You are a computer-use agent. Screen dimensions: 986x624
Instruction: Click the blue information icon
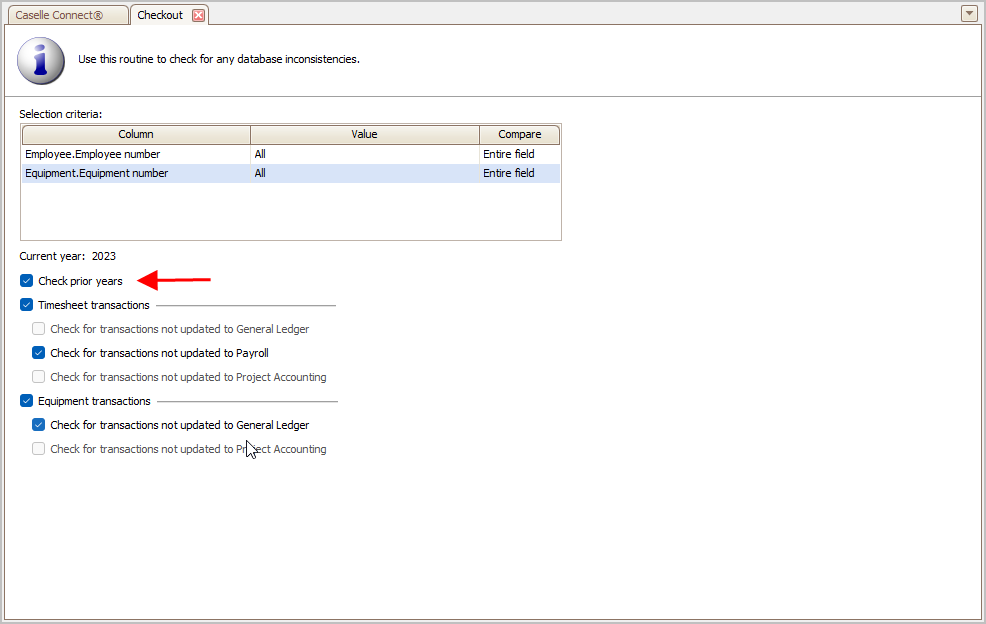tap(41, 61)
